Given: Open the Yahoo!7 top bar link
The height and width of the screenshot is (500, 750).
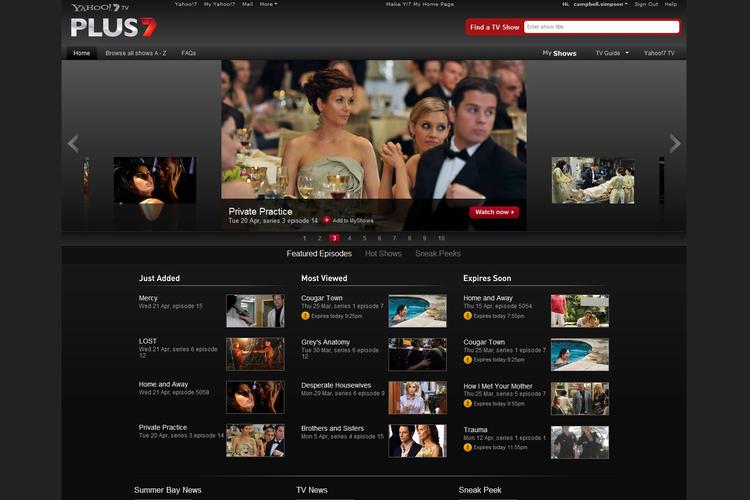Looking at the screenshot, I should coord(186,4).
